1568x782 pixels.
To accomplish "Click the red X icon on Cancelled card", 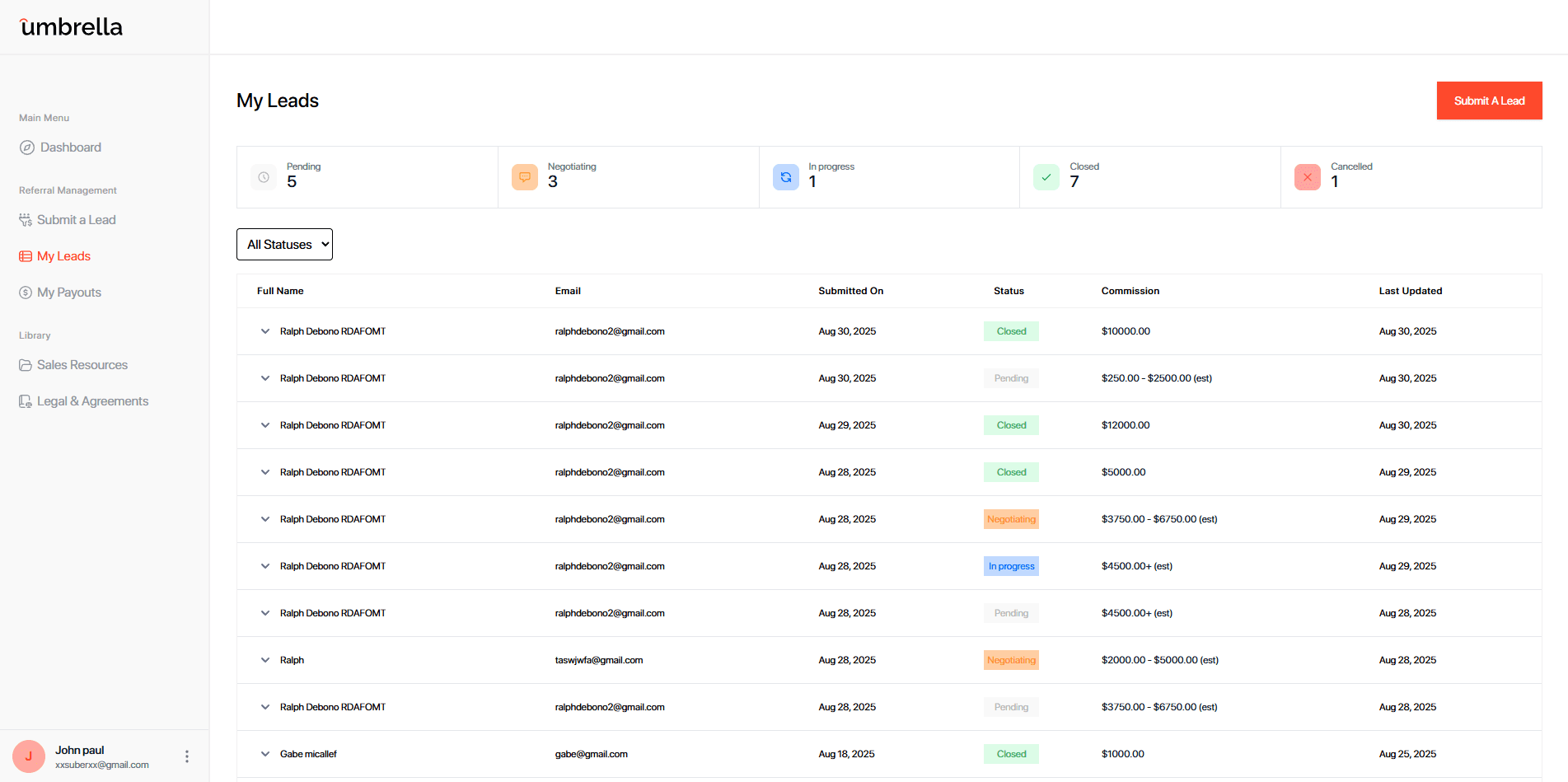I will coord(1307,177).
